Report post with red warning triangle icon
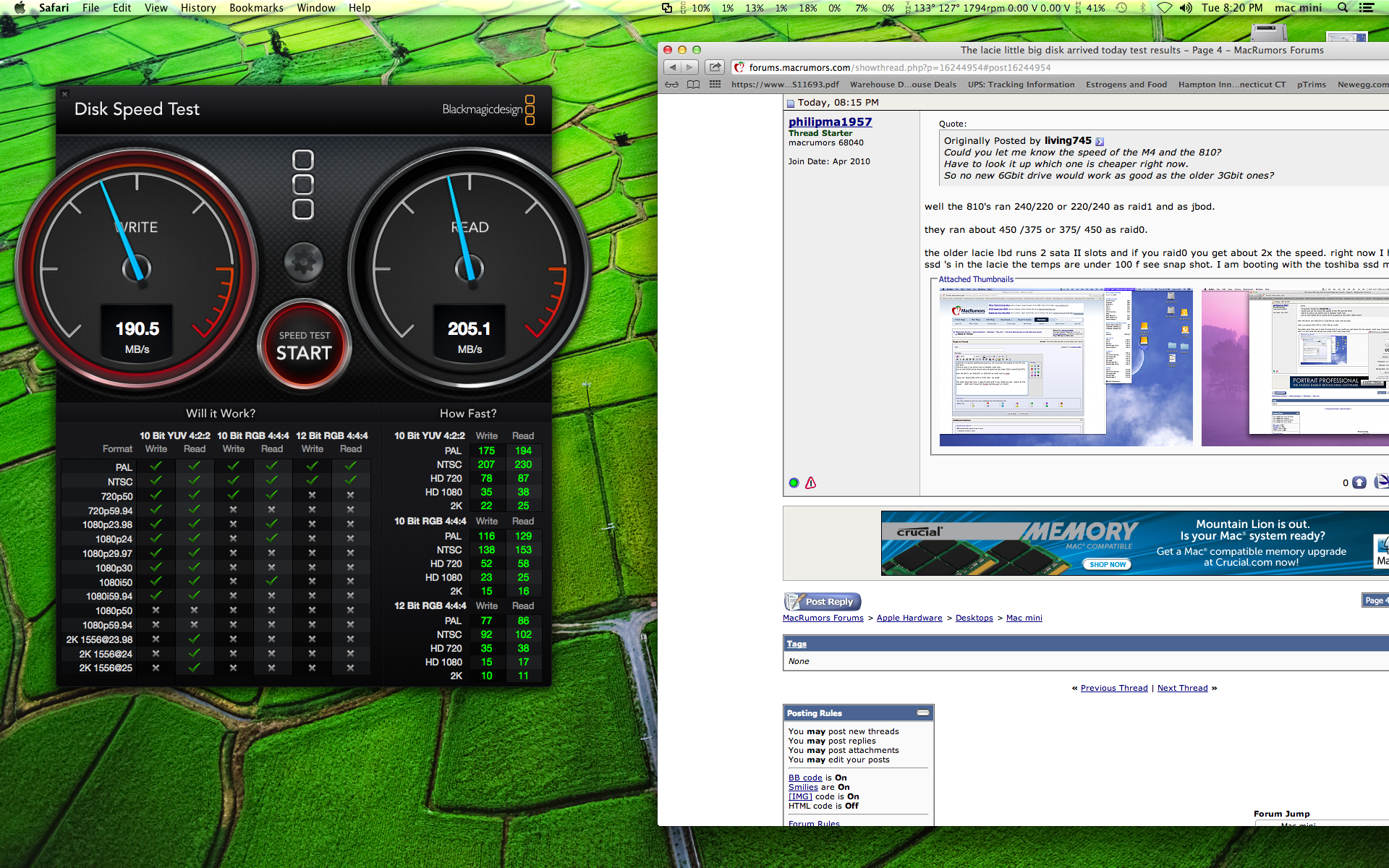The image size is (1389, 868). pyautogui.click(x=810, y=482)
